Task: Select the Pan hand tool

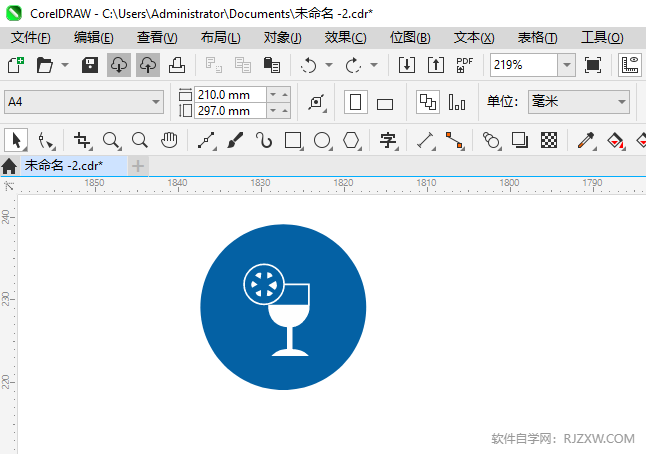Action: 169,140
